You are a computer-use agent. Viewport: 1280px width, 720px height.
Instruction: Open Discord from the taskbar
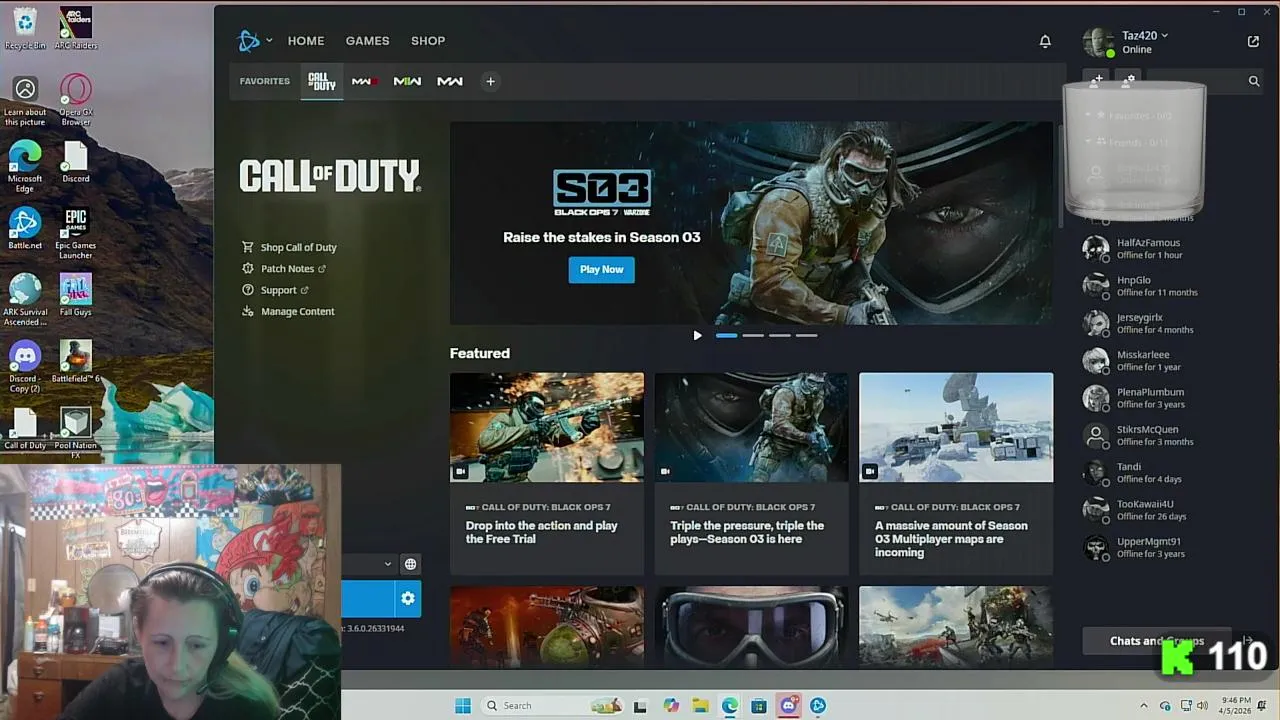pyautogui.click(x=788, y=706)
